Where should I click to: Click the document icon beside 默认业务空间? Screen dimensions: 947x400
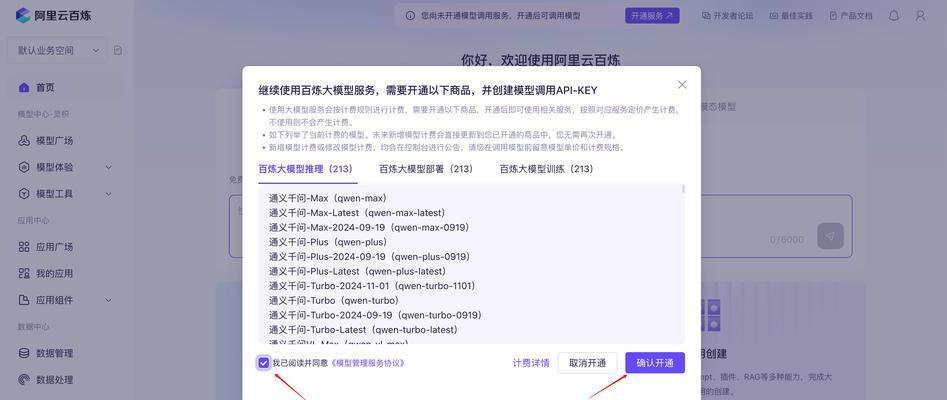118,51
